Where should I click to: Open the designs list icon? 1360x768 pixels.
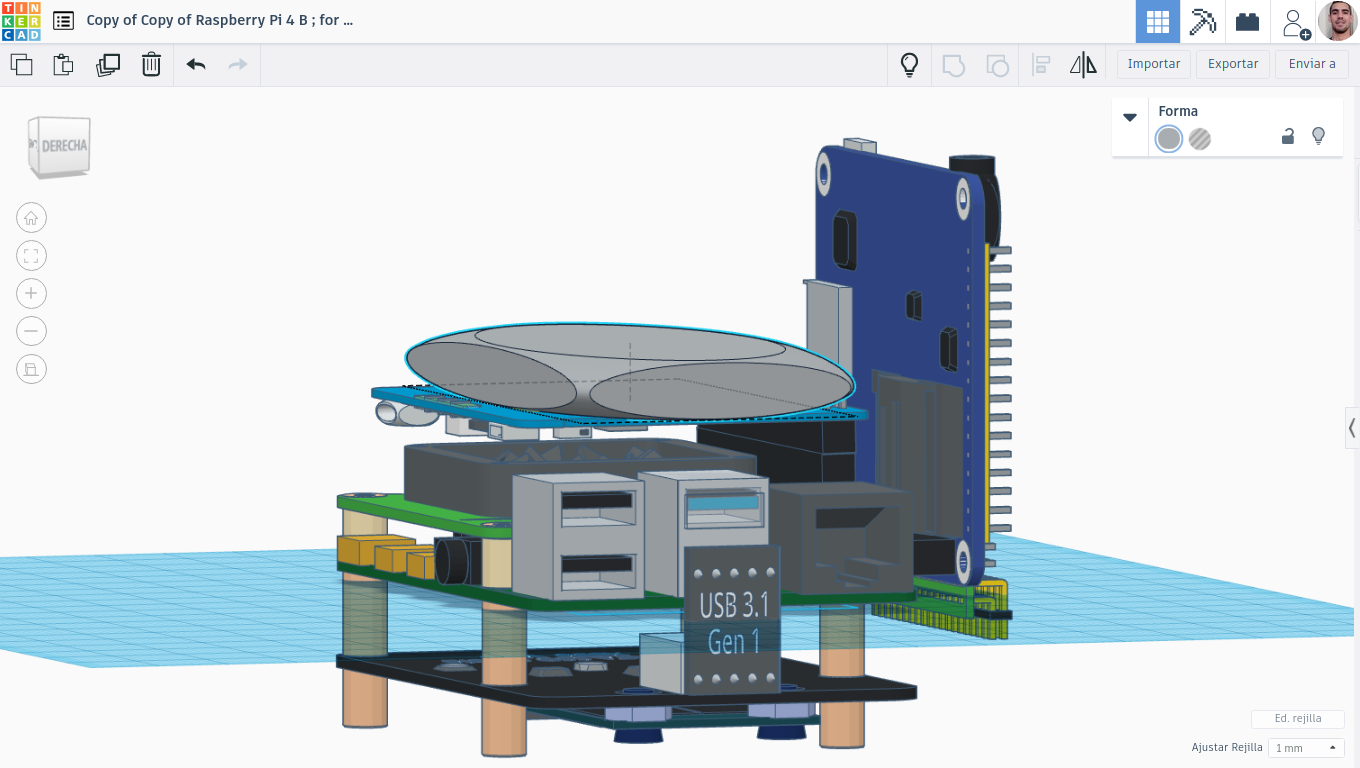click(x=63, y=20)
